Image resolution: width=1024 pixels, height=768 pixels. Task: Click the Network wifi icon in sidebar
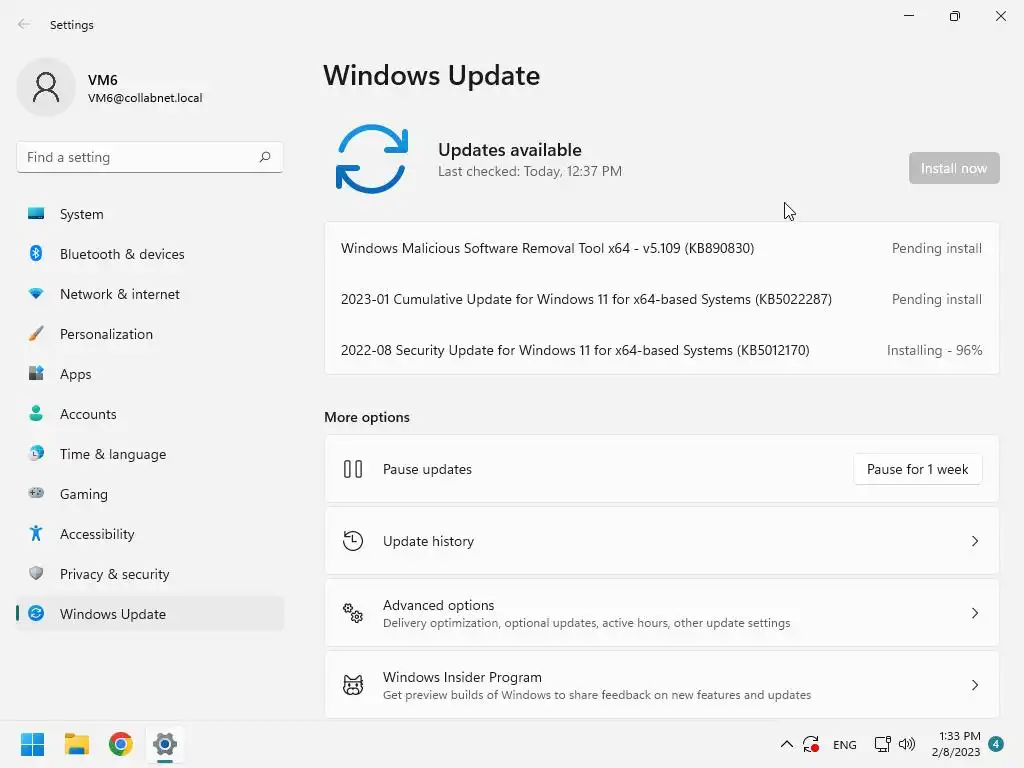pyautogui.click(x=36, y=294)
